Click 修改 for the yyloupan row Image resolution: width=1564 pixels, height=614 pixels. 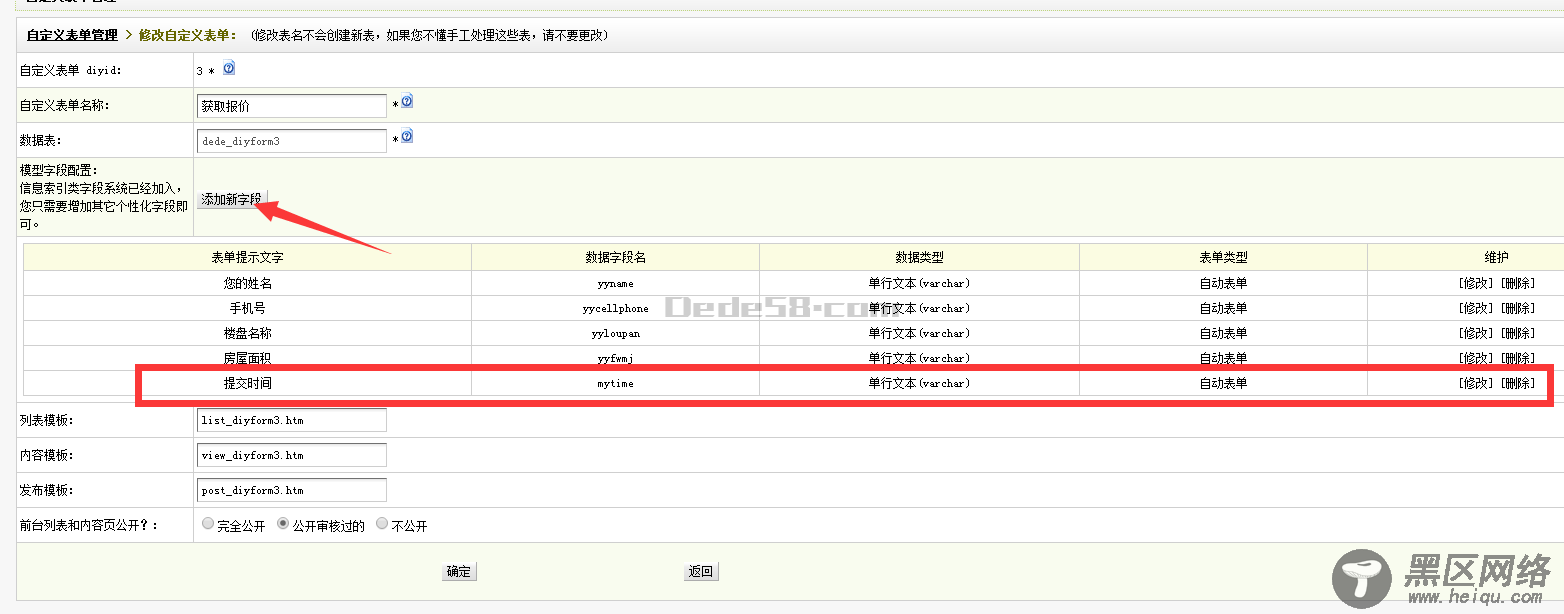point(1475,333)
